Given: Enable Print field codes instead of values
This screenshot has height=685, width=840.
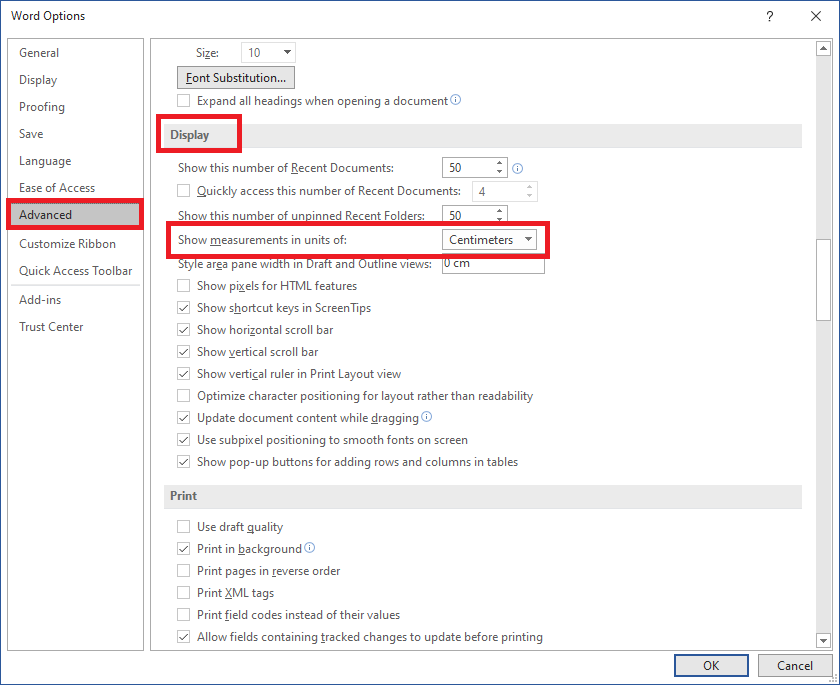Looking at the screenshot, I should (x=184, y=615).
